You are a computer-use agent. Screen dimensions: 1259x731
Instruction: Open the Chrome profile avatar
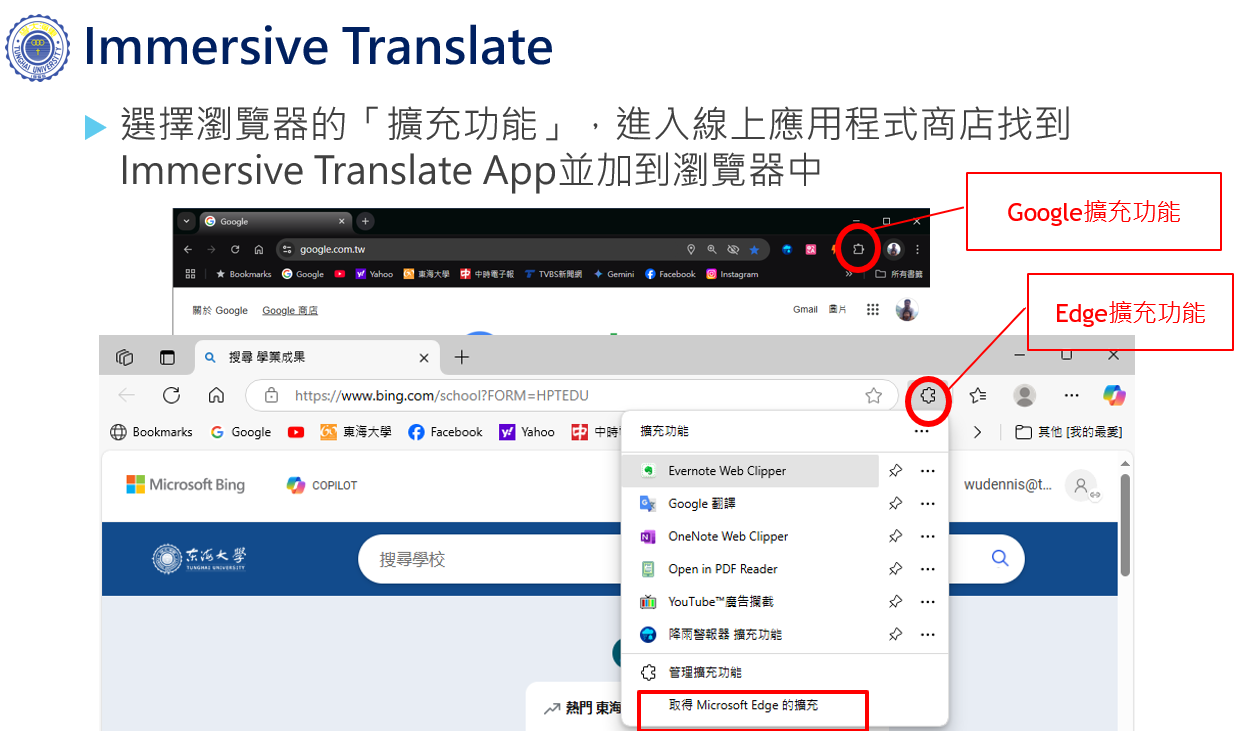tap(893, 249)
